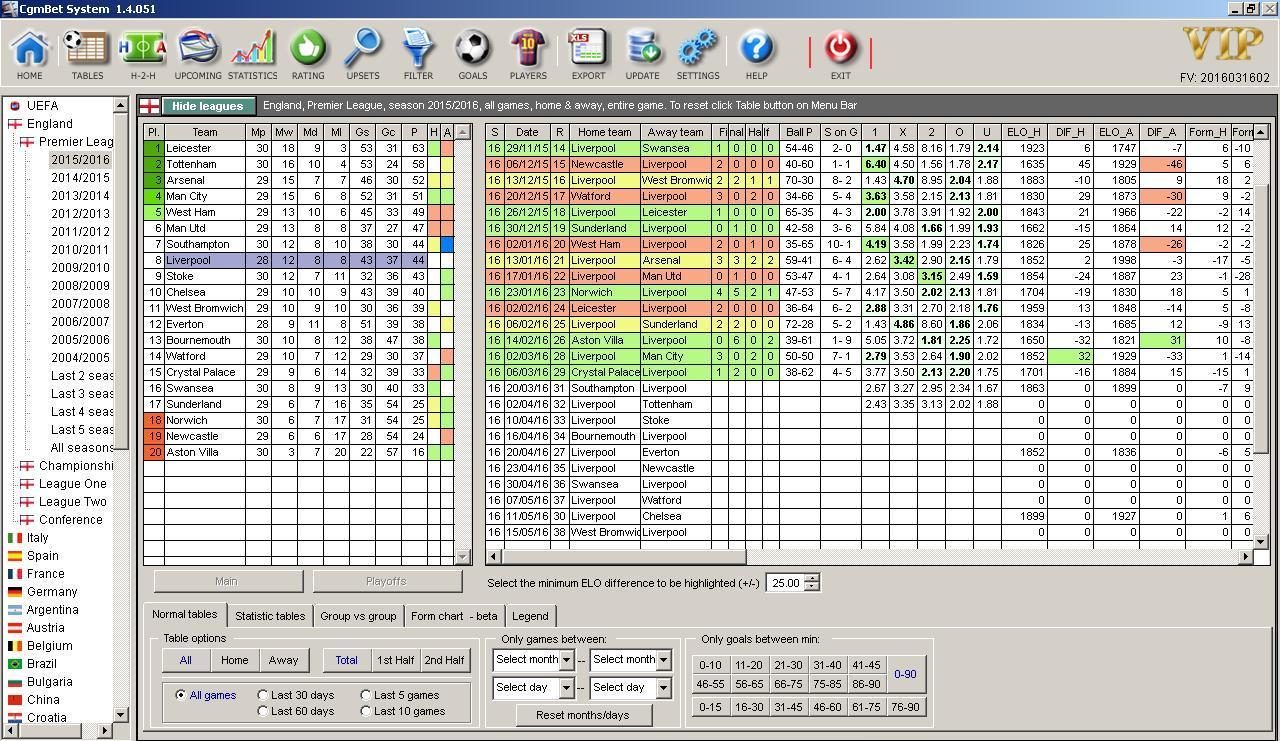
Task: Click the fixtures horizontal scrollbar
Action: (869, 556)
